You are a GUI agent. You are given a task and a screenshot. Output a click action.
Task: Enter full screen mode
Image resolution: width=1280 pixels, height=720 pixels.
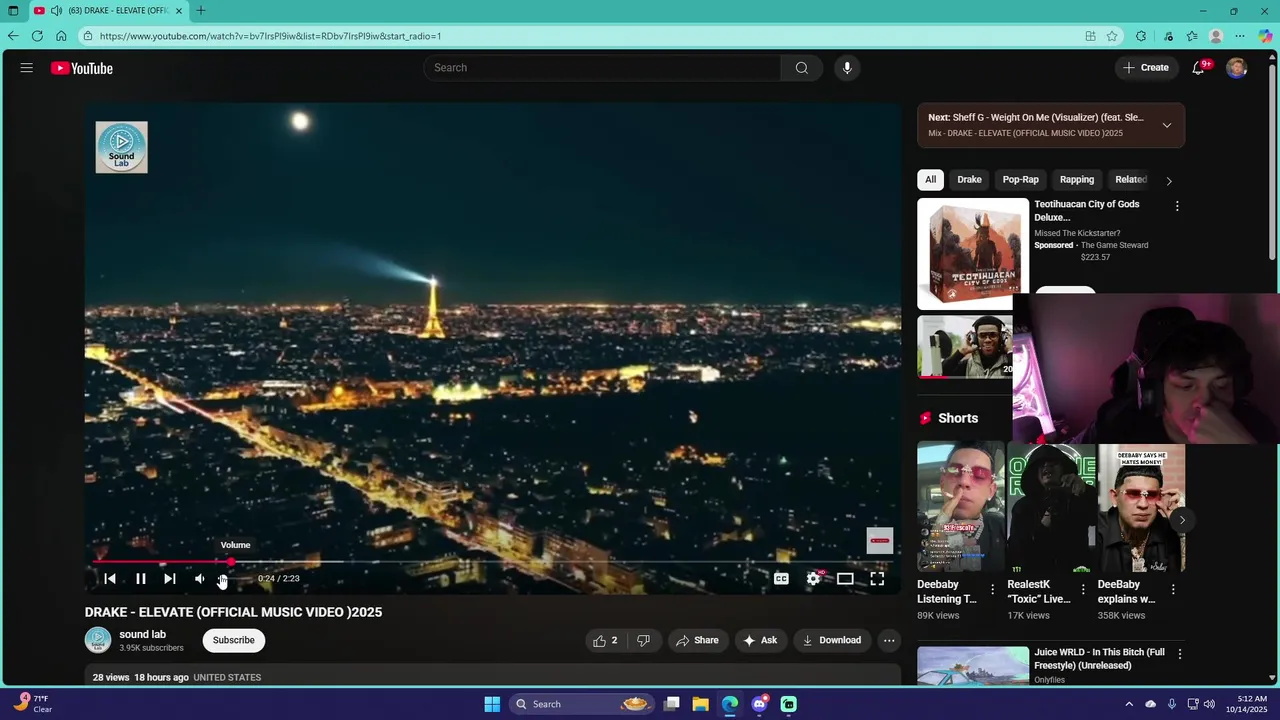(877, 579)
